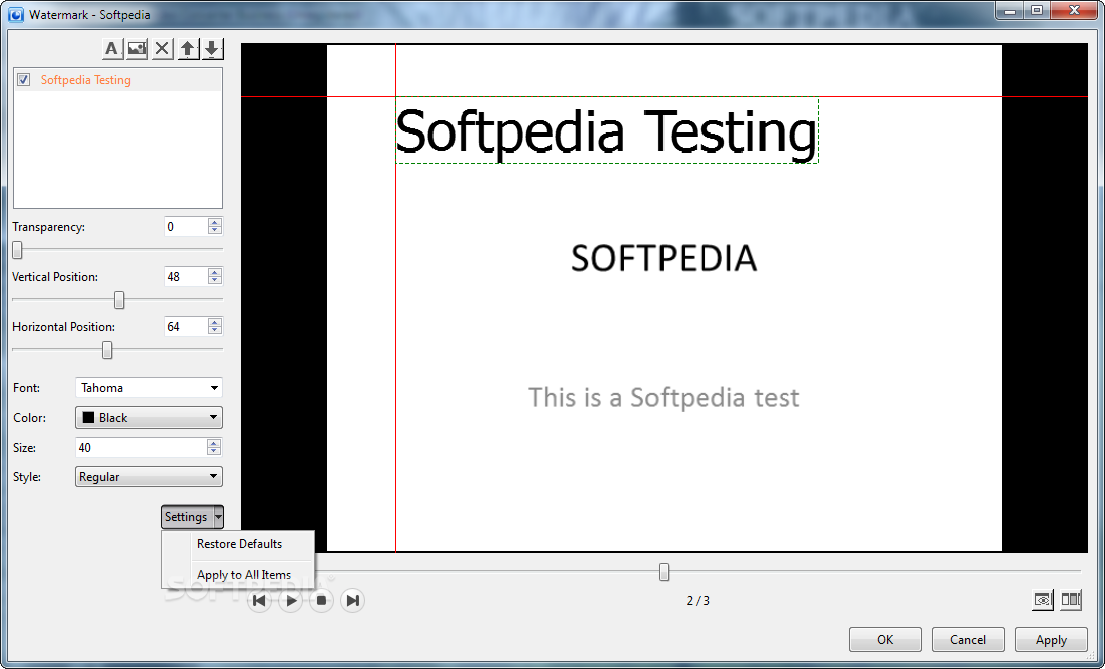Viewport: 1105px width, 669px height.
Task: Select the Softpedia Testing list item
Action: (118, 80)
